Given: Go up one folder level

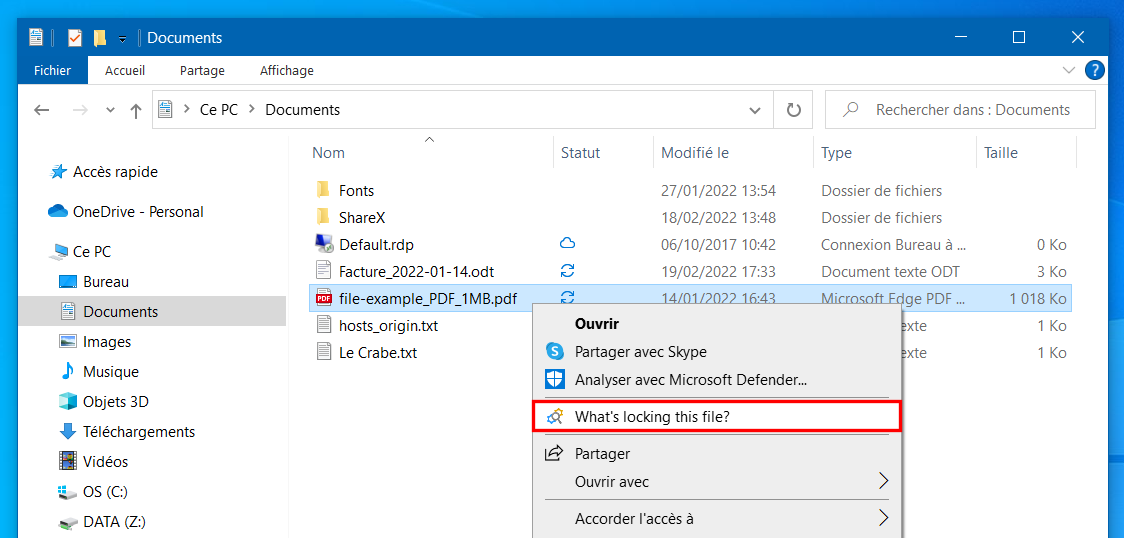Looking at the screenshot, I should [135, 110].
